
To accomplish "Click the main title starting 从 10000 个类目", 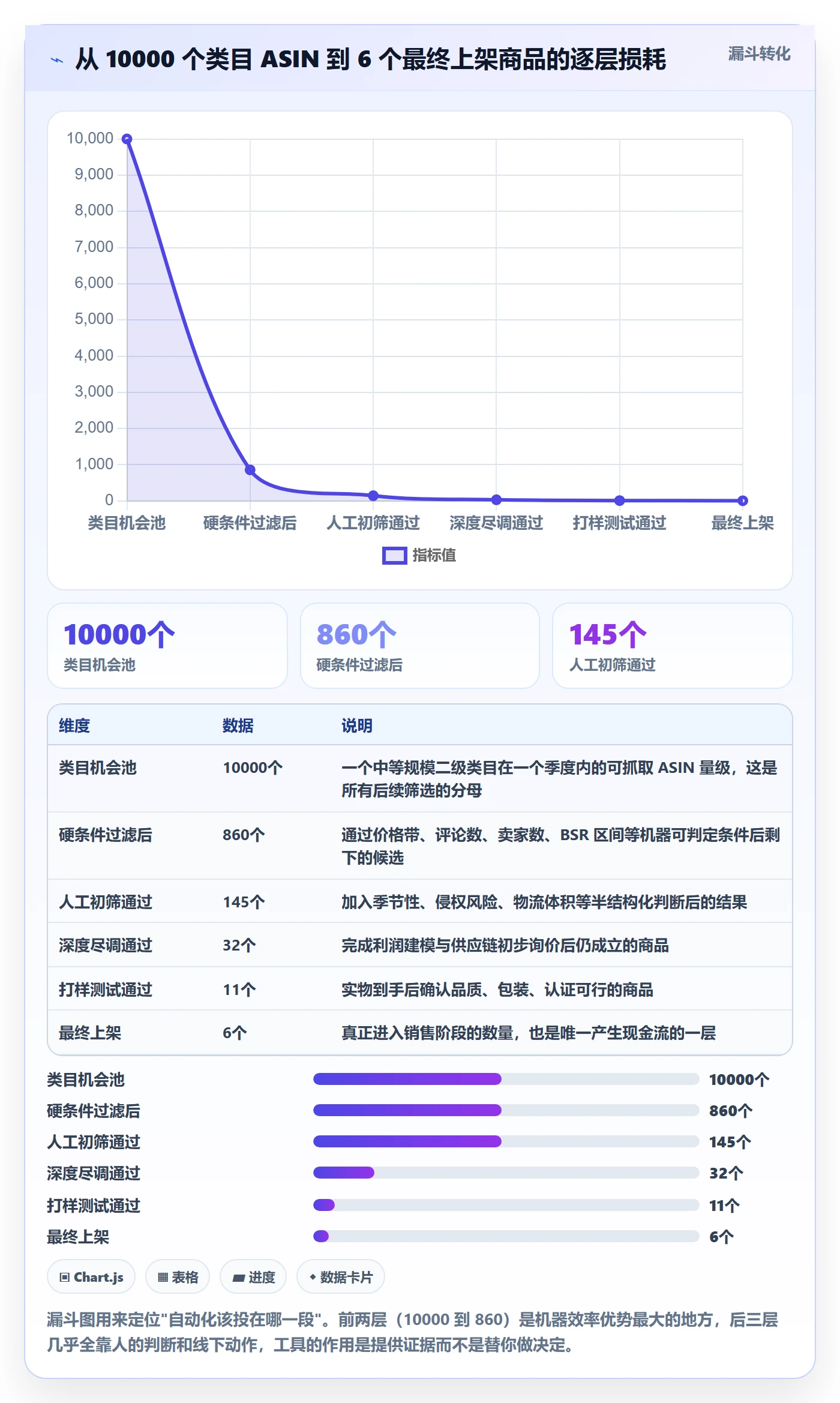I will pos(371,59).
